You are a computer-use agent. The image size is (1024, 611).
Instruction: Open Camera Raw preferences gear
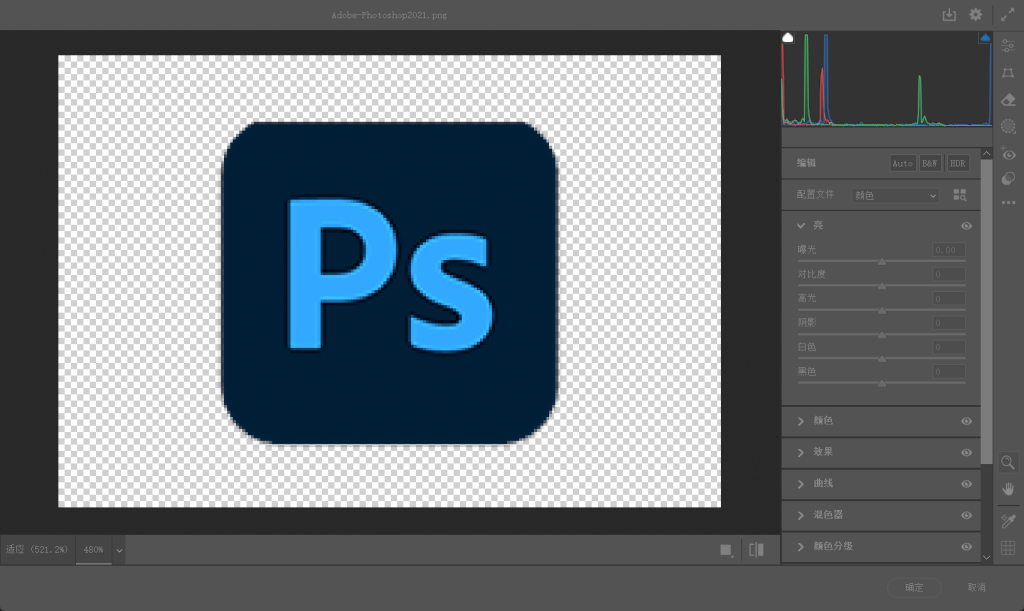pos(976,15)
